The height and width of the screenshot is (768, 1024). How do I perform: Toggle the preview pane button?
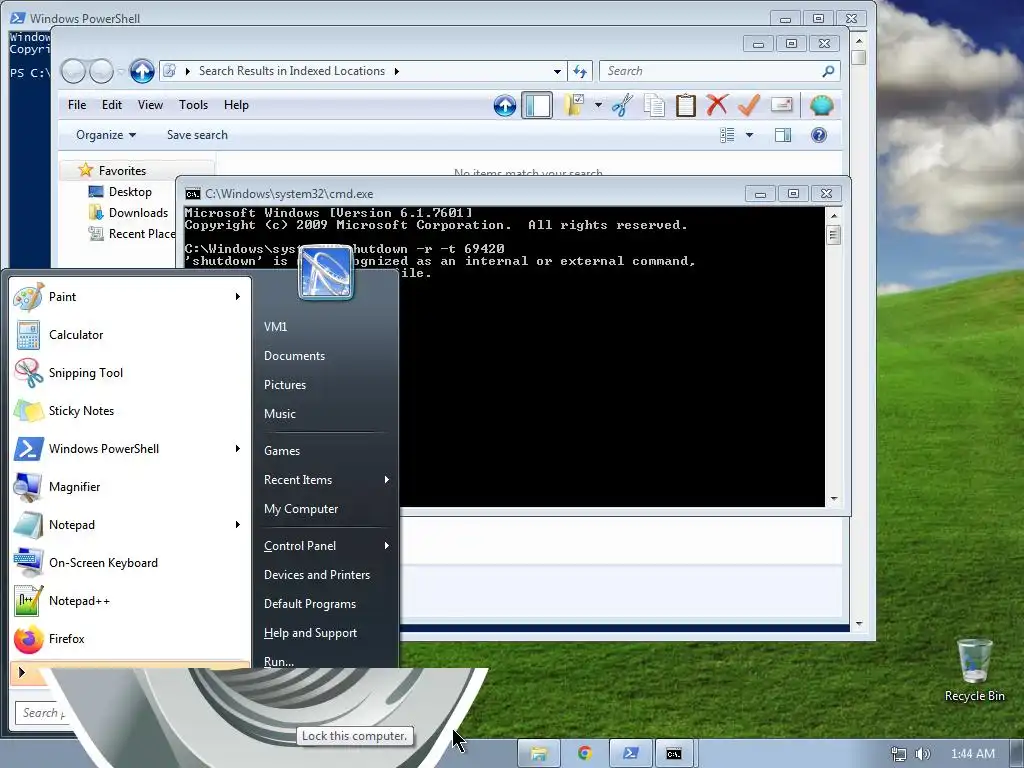coord(783,135)
